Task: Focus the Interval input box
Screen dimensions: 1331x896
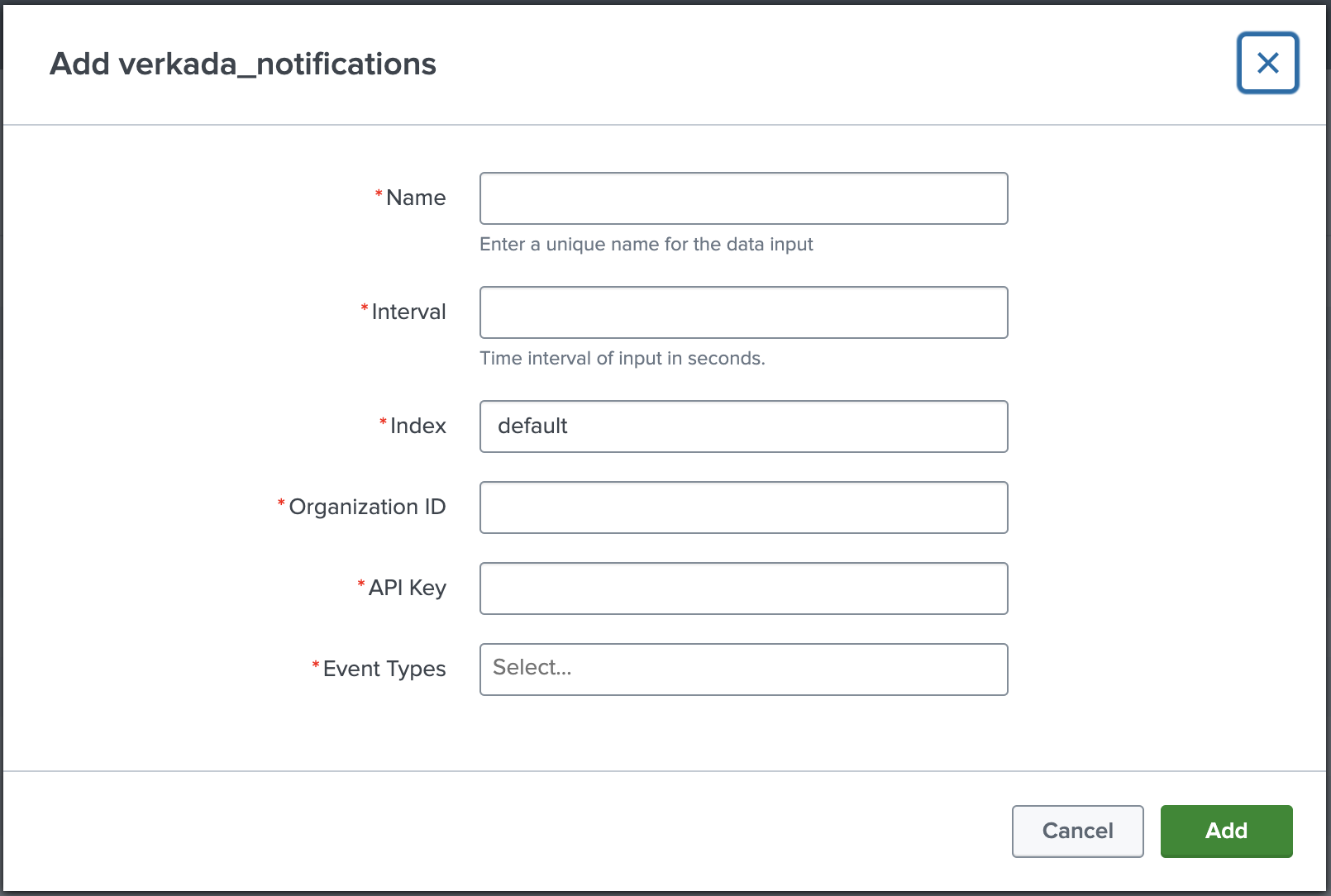Action: pyautogui.click(x=743, y=312)
